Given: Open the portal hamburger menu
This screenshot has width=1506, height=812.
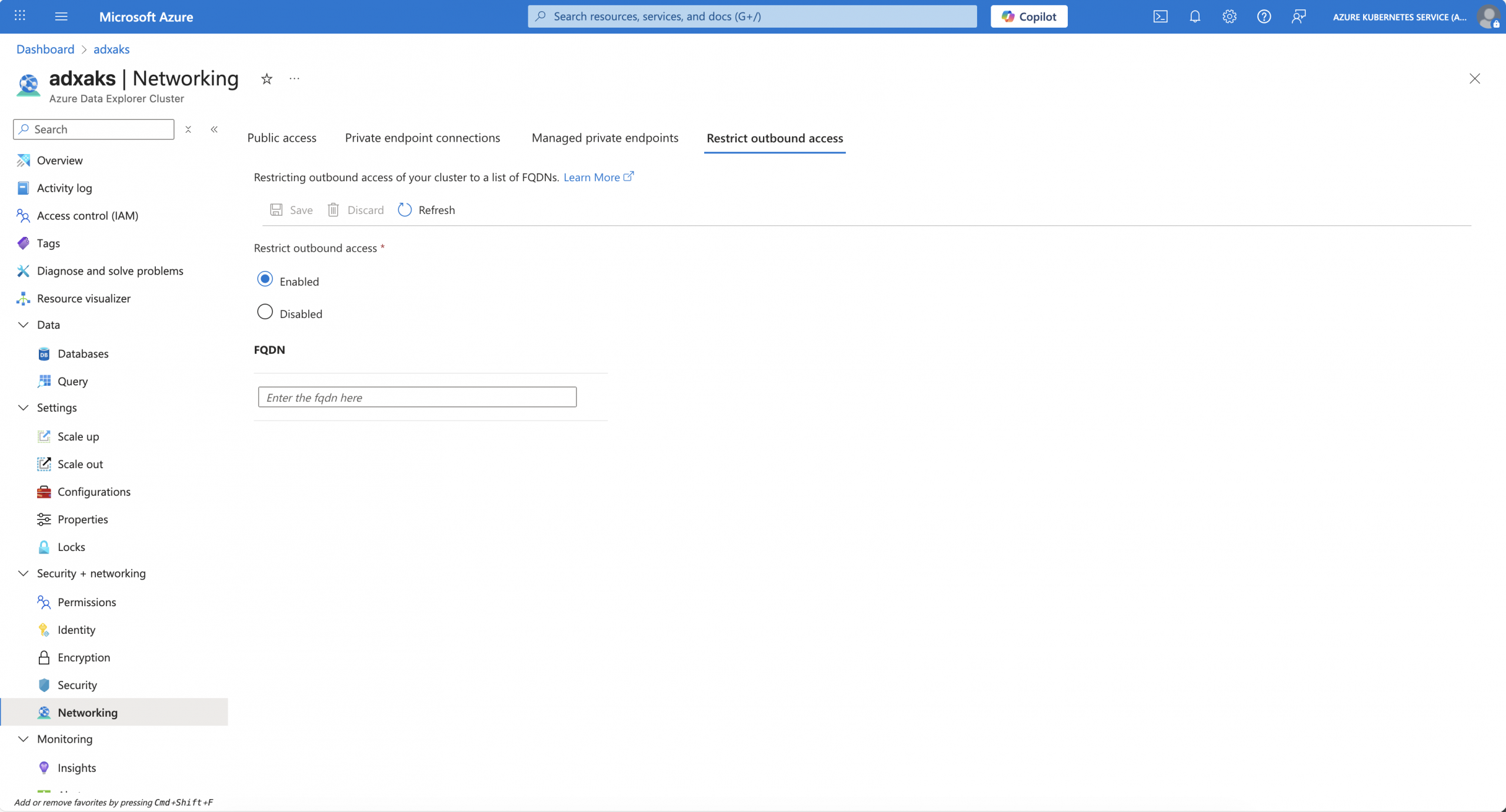Looking at the screenshot, I should pyautogui.click(x=61, y=16).
